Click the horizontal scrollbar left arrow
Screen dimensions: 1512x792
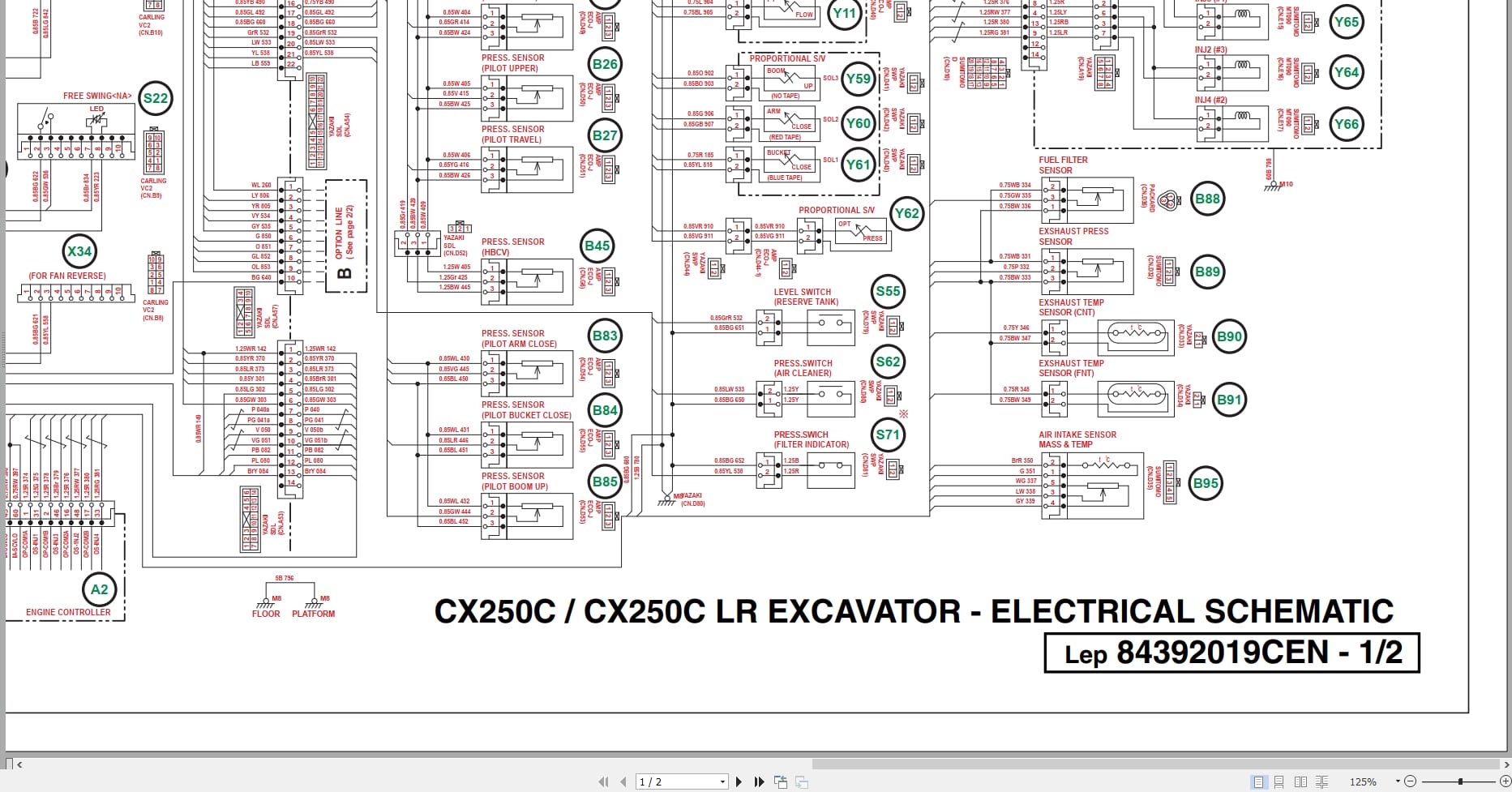pos(19,764)
